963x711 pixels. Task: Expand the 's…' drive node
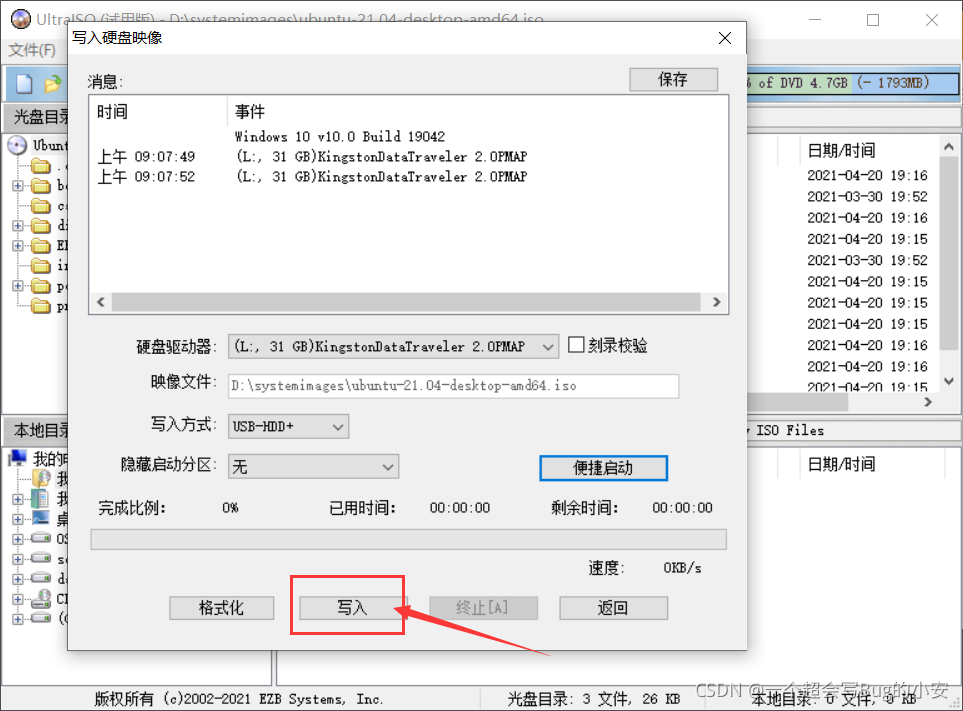(18, 559)
